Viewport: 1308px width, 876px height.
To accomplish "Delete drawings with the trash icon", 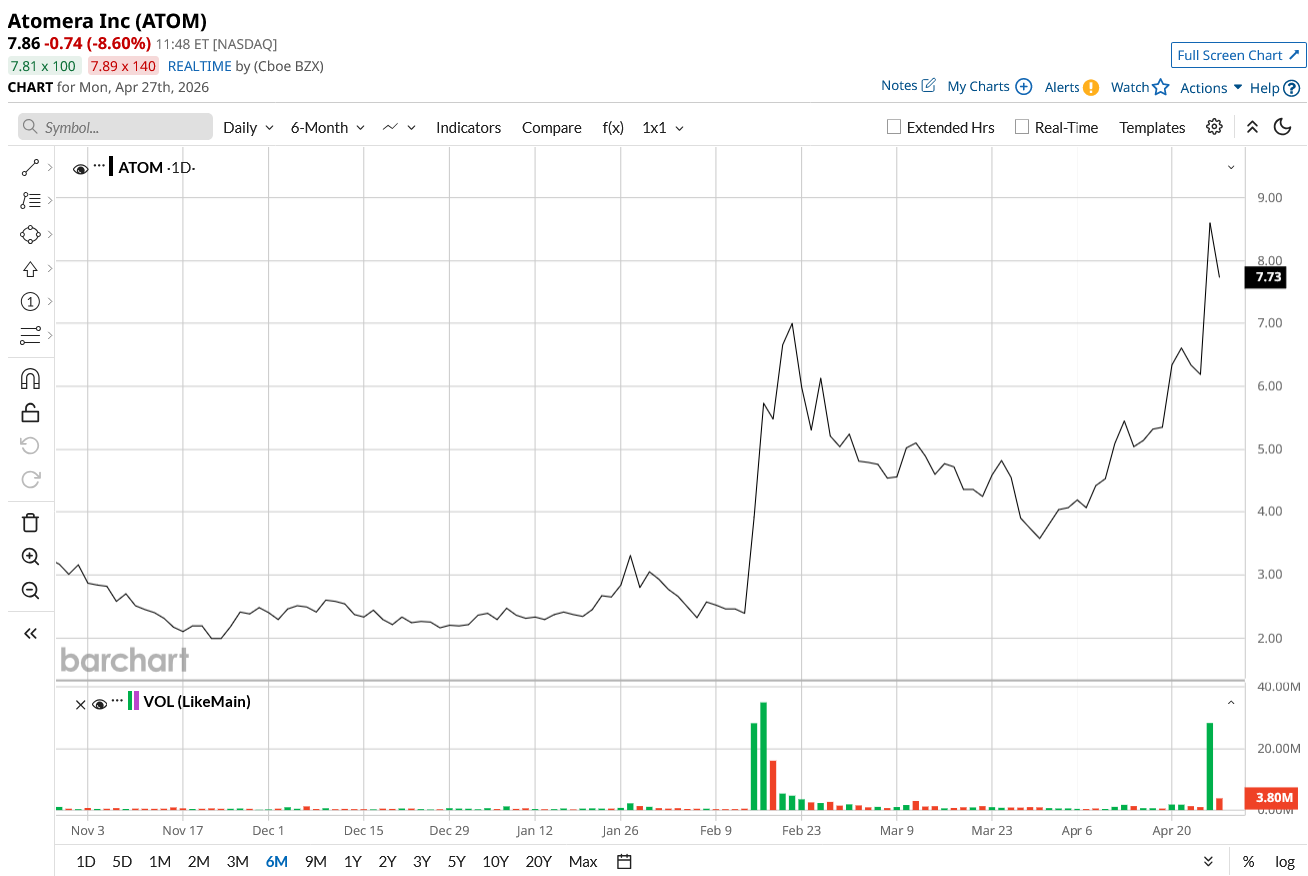I will [x=30, y=522].
